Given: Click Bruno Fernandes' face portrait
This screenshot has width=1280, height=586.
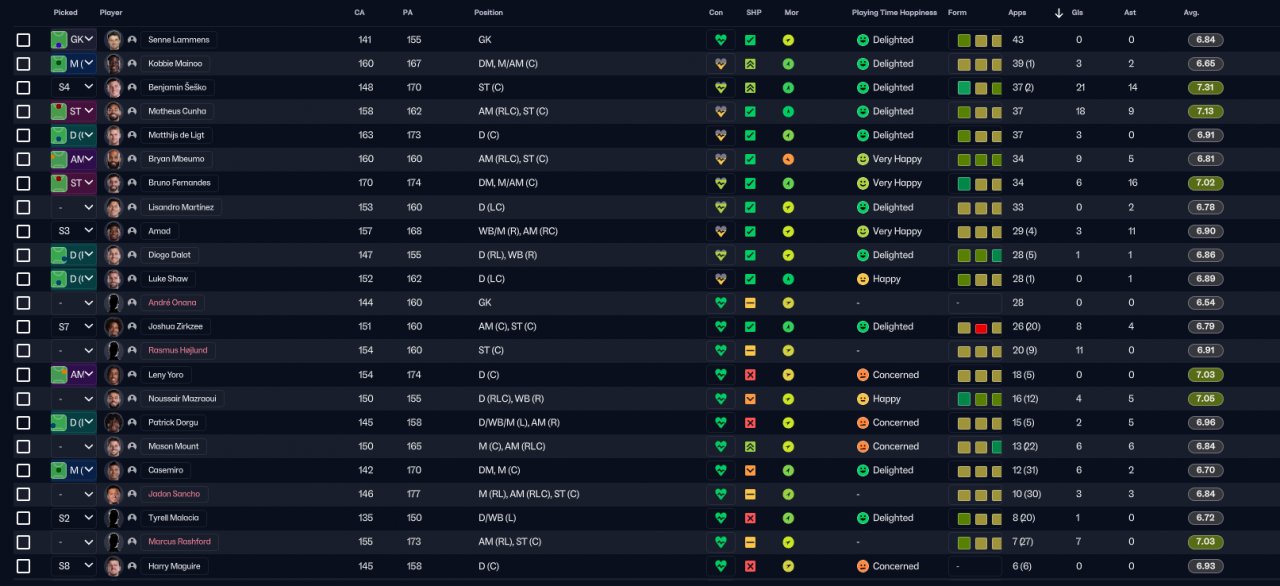Looking at the screenshot, I should point(113,183).
